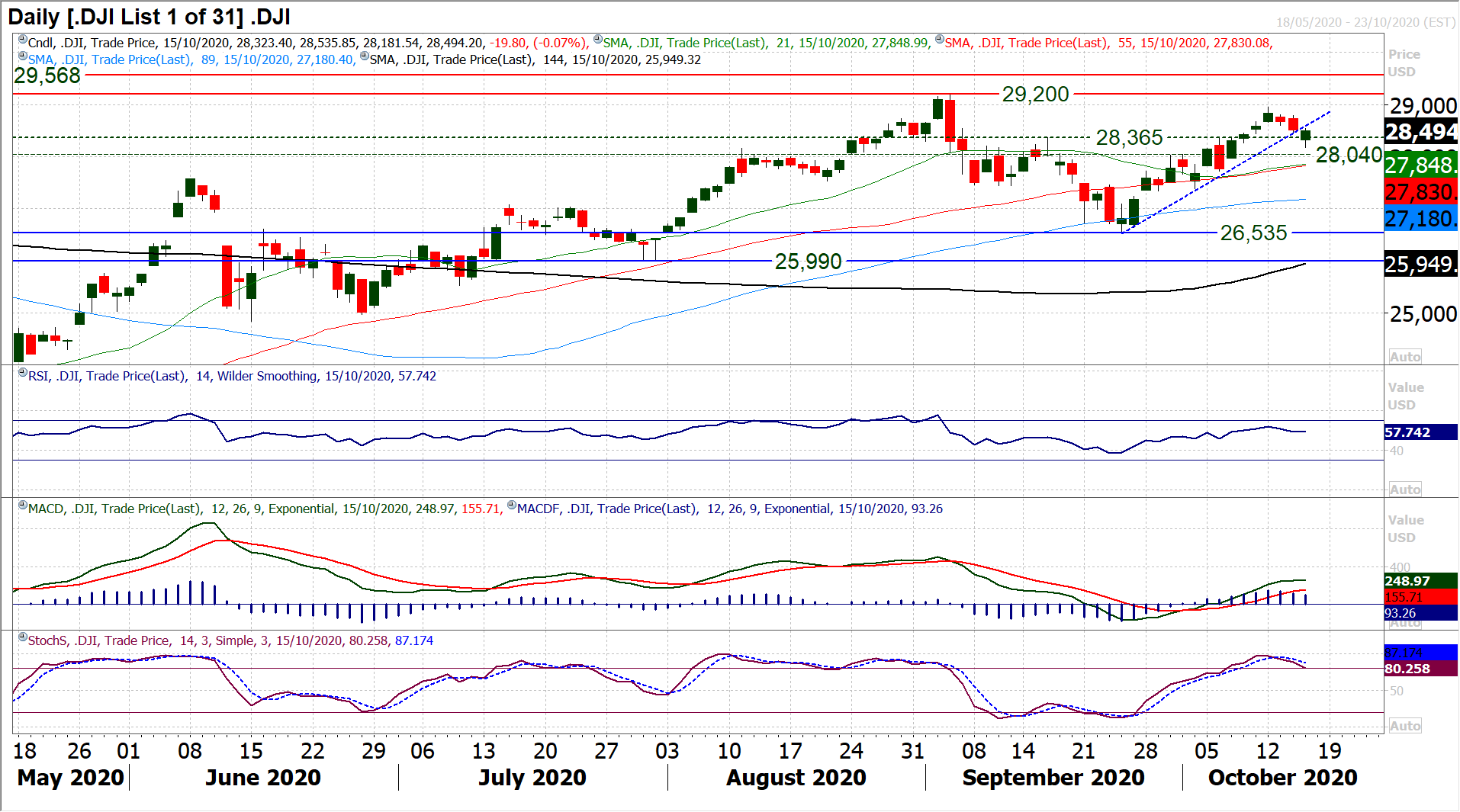The height and width of the screenshot is (812, 1460).
Task: Click the black SMA value tag 25,949
Action: (x=1421, y=265)
